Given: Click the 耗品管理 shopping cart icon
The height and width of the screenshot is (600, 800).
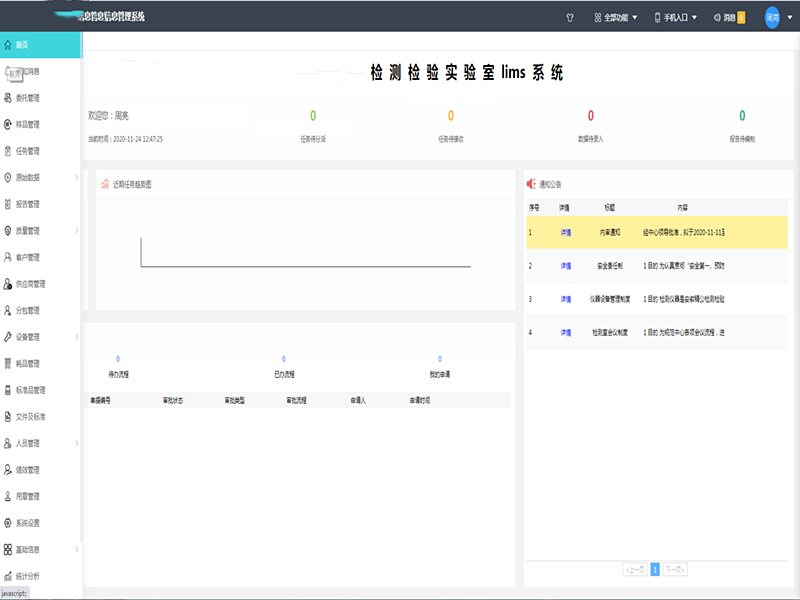Looking at the screenshot, I should pyautogui.click(x=8, y=364).
